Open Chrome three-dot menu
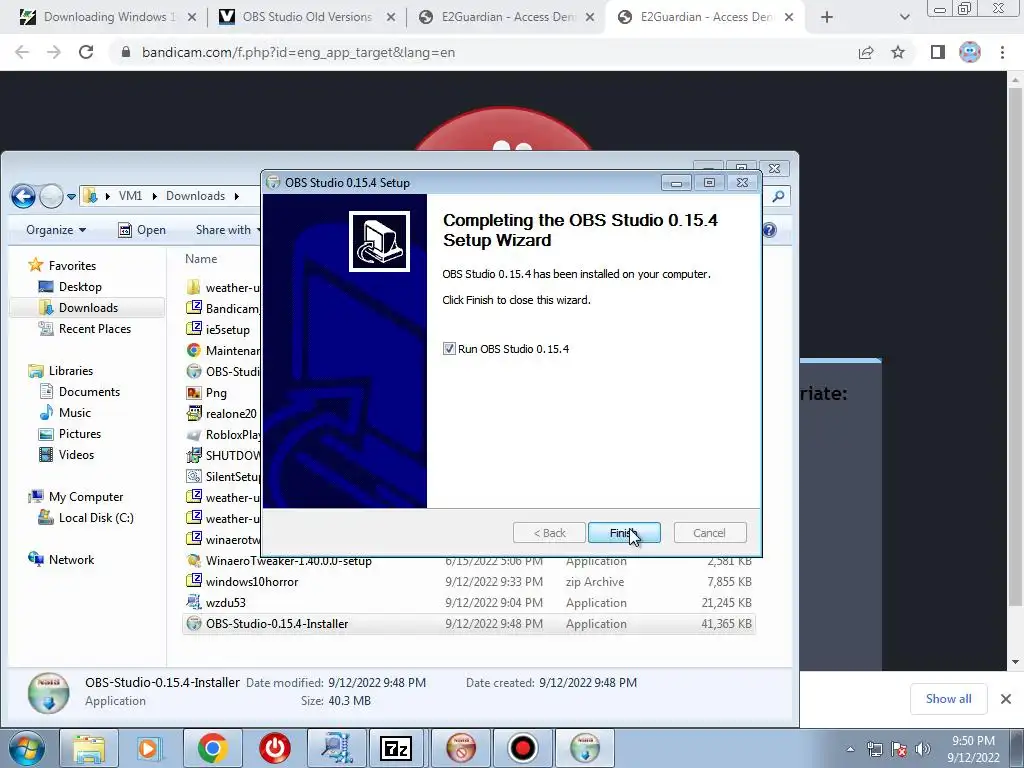This screenshot has width=1024, height=768. tap(1002, 52)
